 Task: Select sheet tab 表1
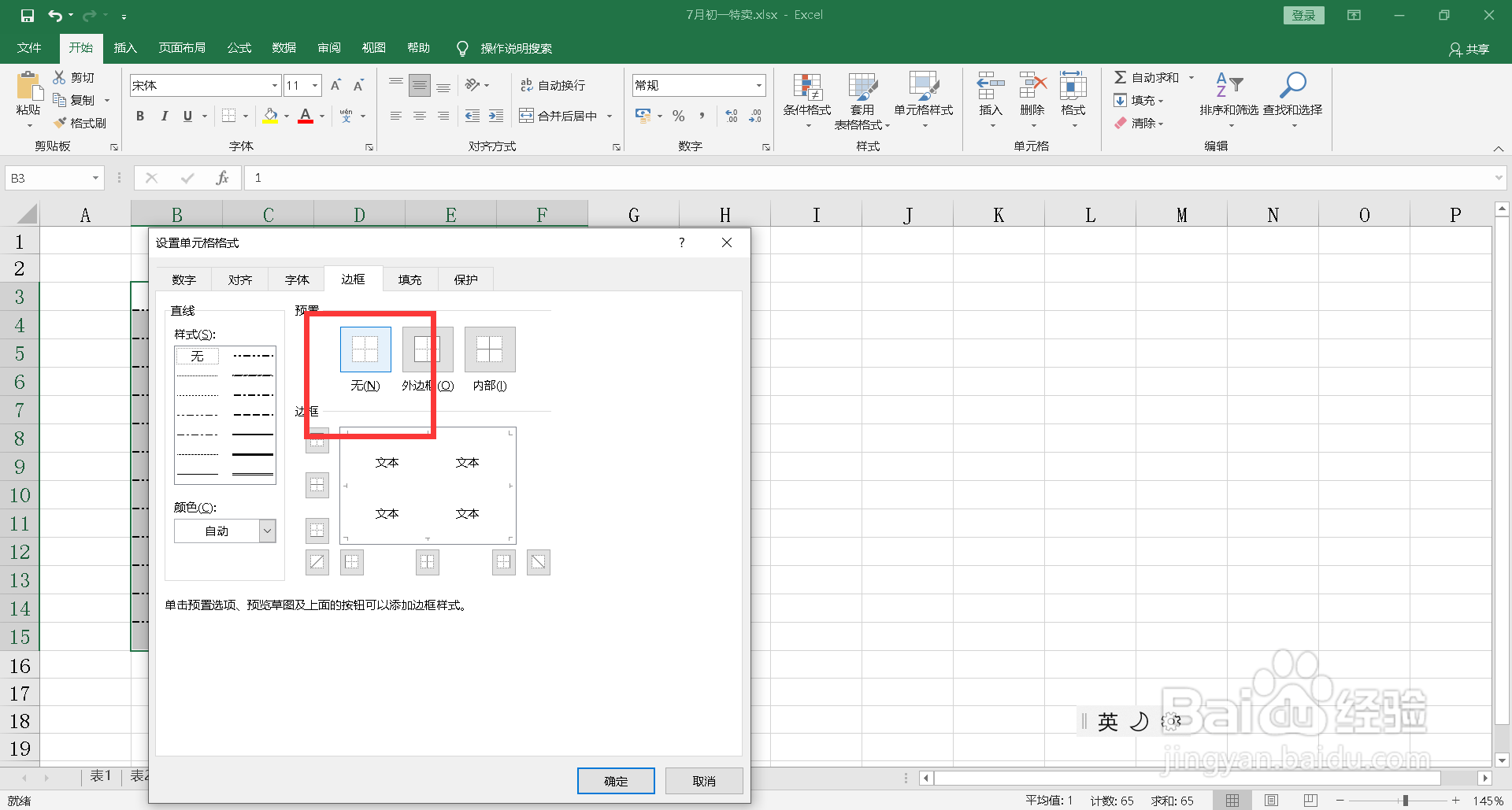point(101,776)
